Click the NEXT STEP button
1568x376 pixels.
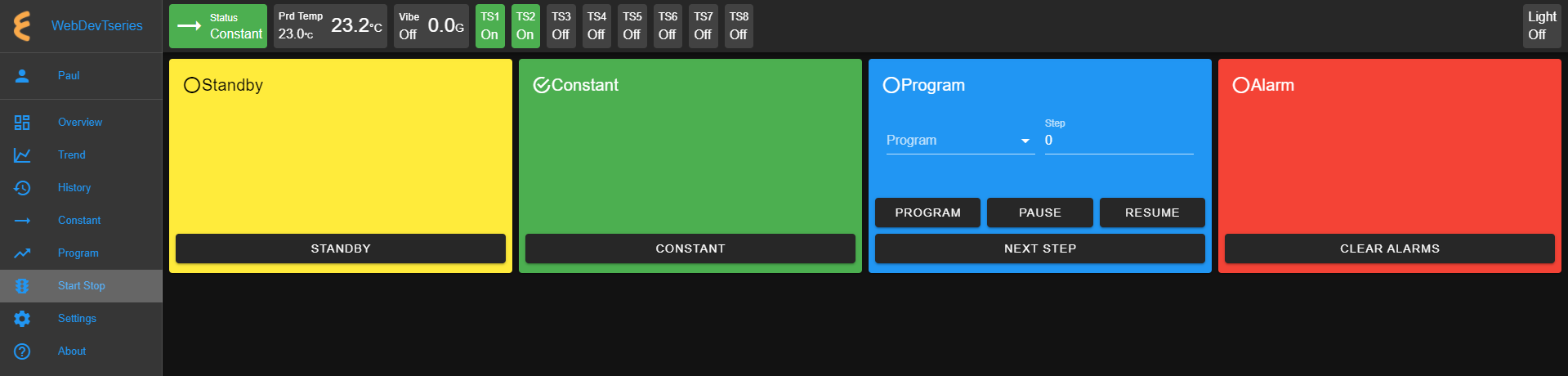tap(1040, 248)
